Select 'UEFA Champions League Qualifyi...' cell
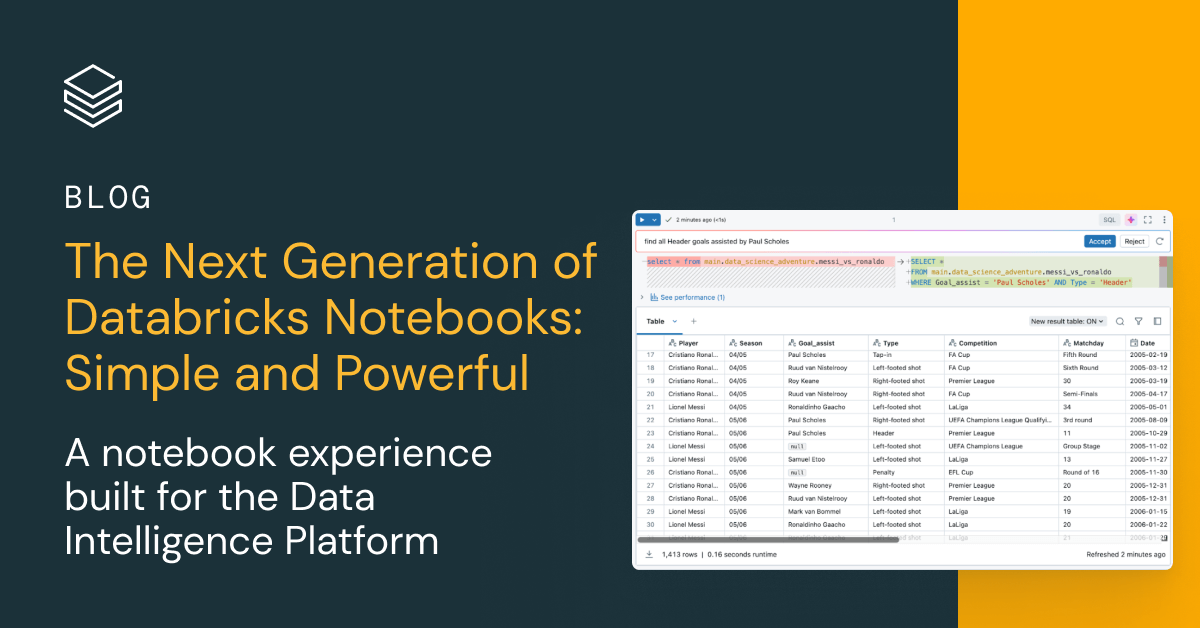This screenshot has height=628, width=1200. (1001, 420)
